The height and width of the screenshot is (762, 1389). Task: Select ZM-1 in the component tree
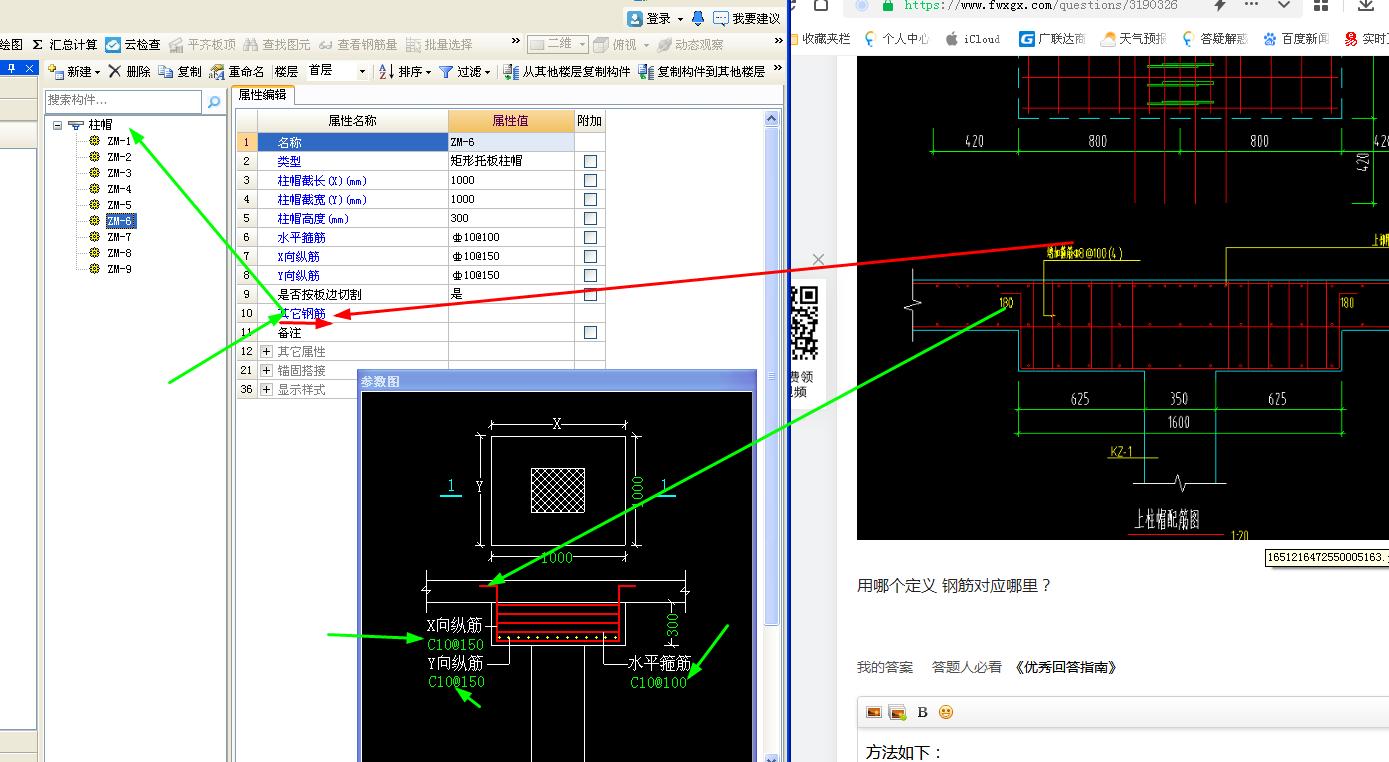point(119,141)
